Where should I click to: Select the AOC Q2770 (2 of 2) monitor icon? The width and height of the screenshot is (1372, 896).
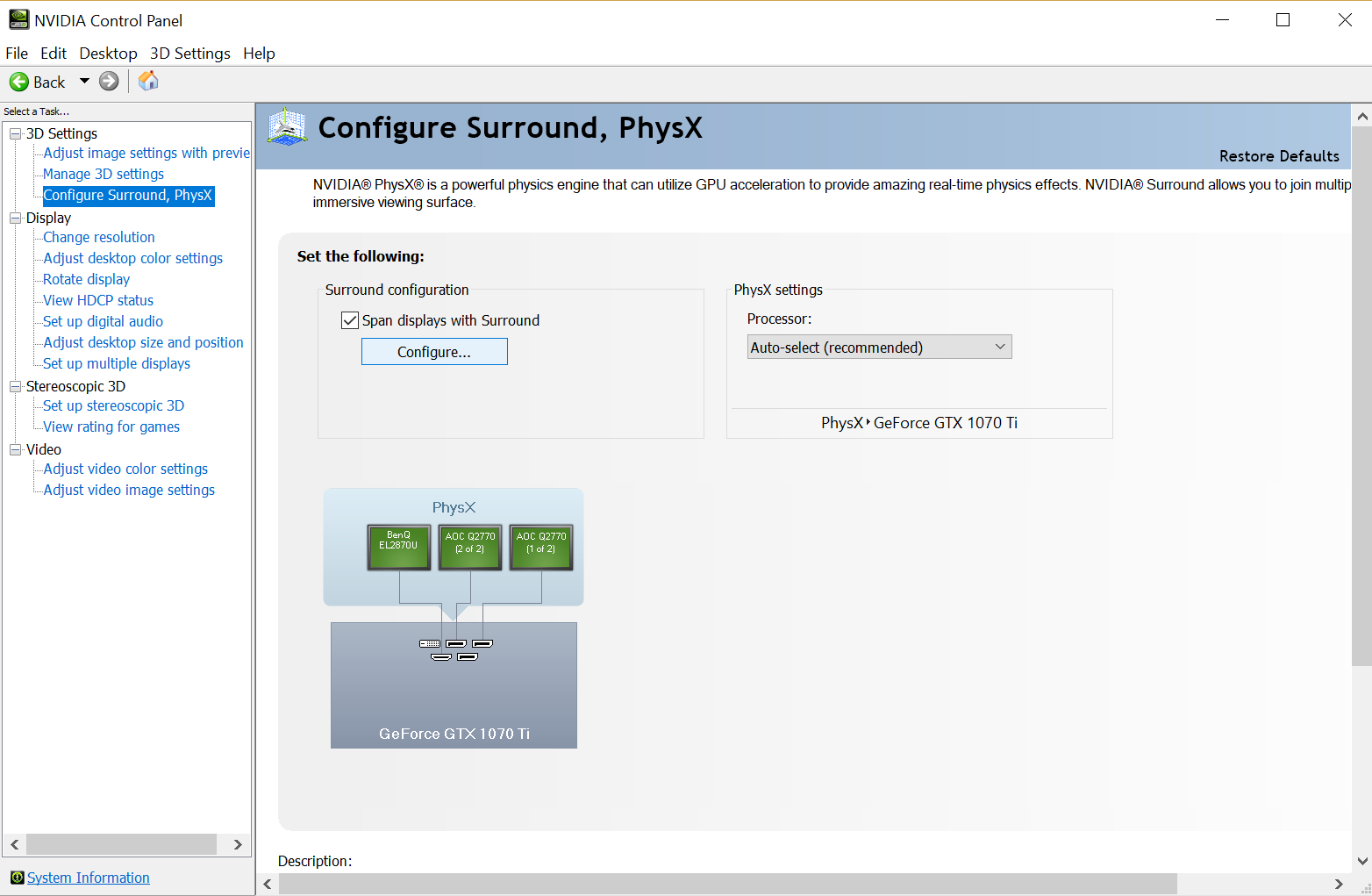[470, 548]
